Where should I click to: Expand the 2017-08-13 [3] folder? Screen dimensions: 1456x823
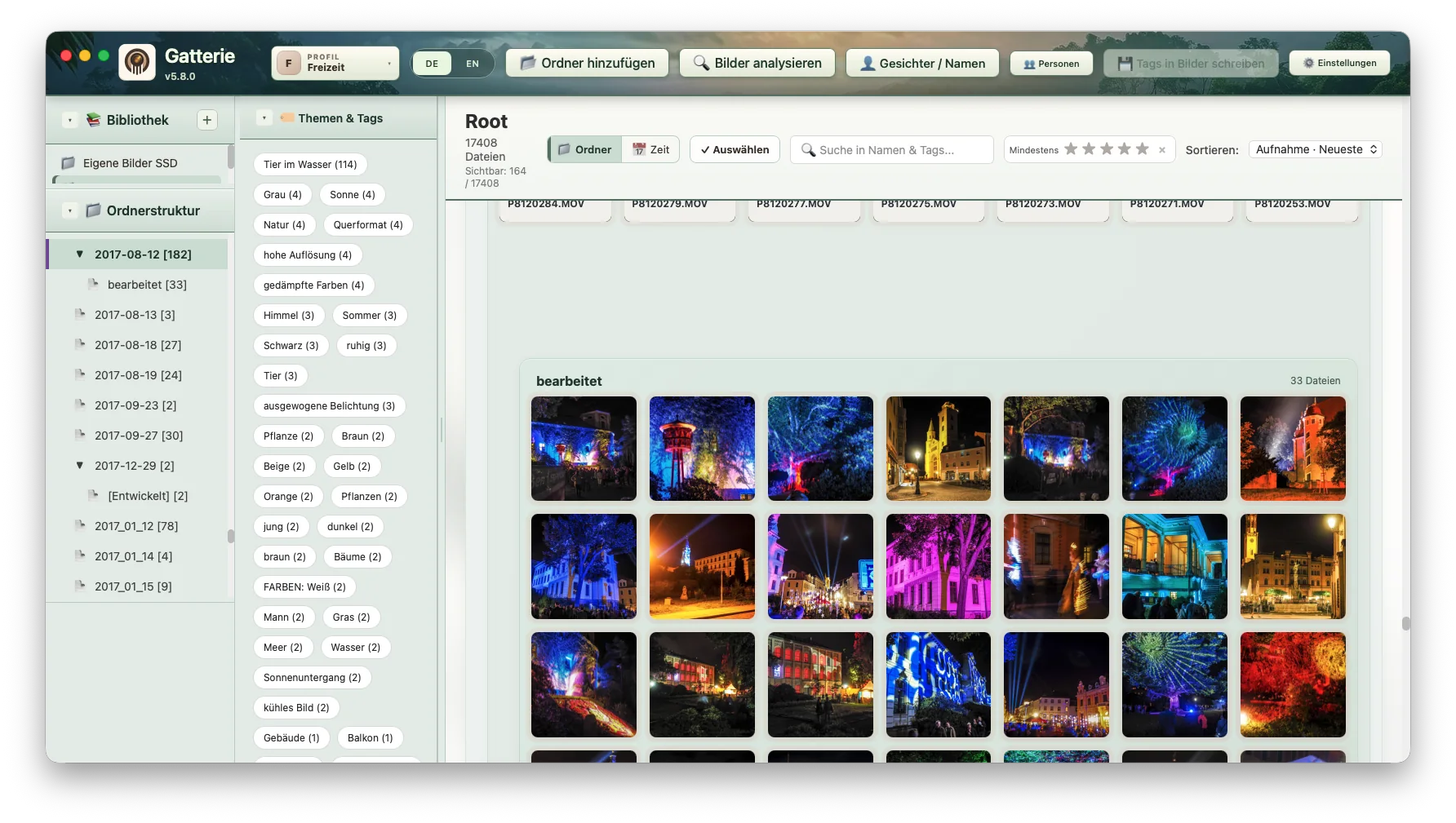tap(80, 314)
